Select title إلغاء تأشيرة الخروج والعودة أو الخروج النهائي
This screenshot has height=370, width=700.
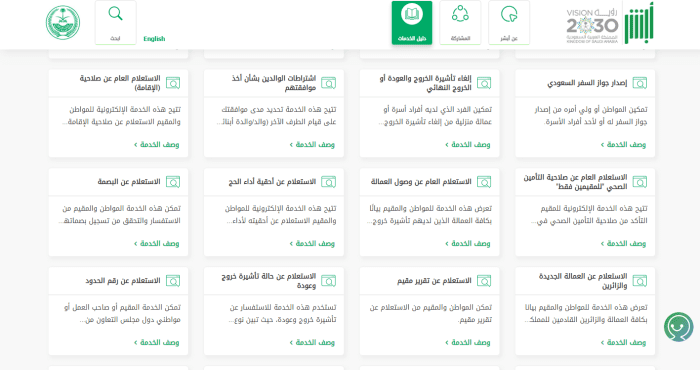(x=425, y=83)
